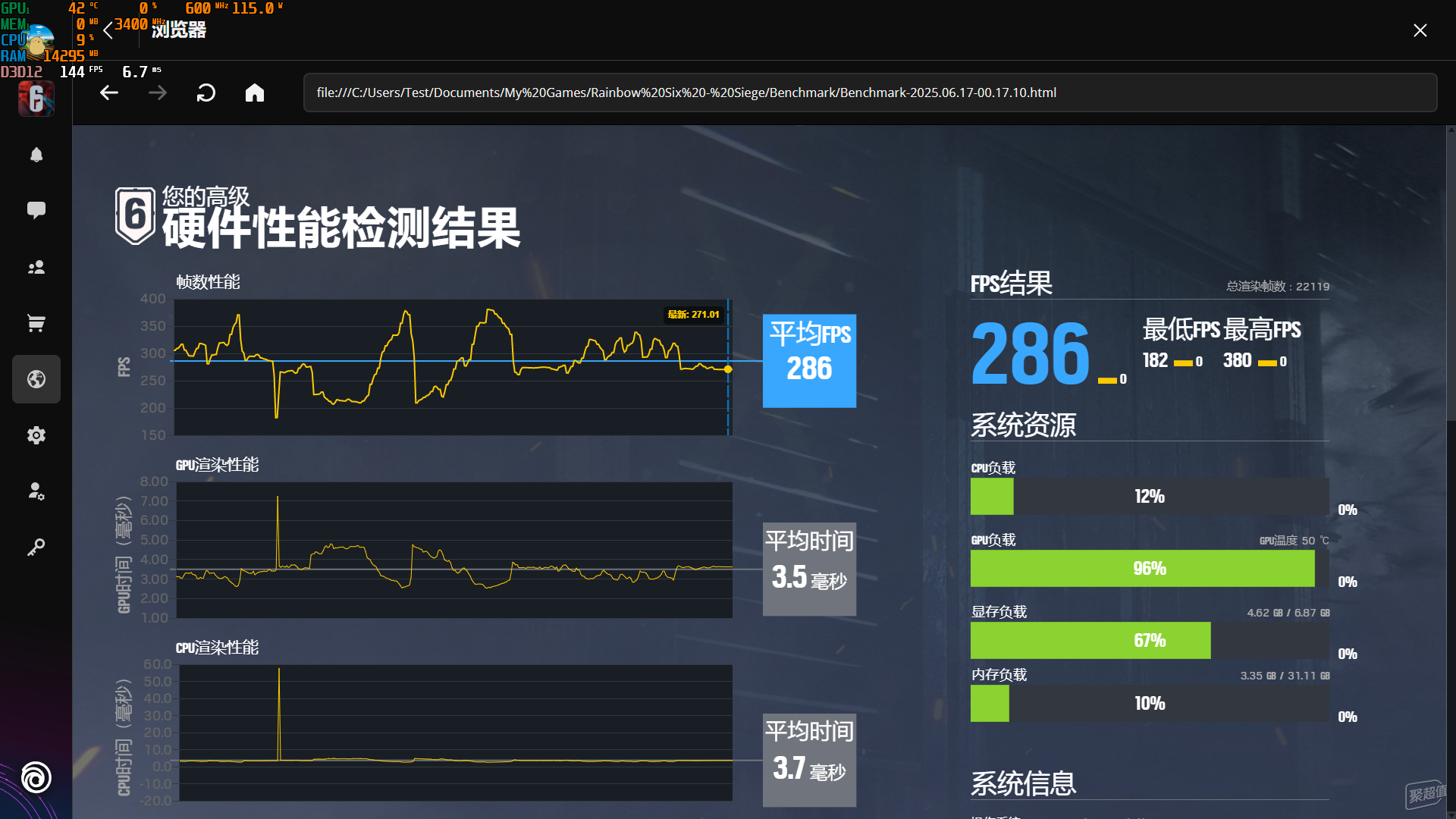The height and width of the screenshot is (819, 1456).
Task: Click the 4.62 GB / 6.87 GB text
Action: [1288, 613]
